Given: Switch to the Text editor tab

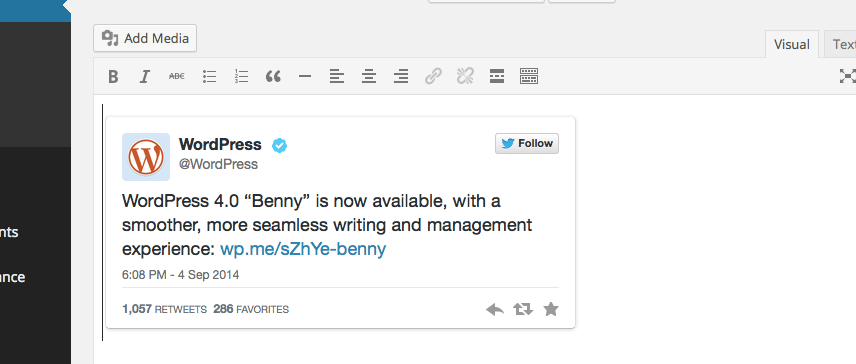Looking at the screenshot, I should pos(842,44).
